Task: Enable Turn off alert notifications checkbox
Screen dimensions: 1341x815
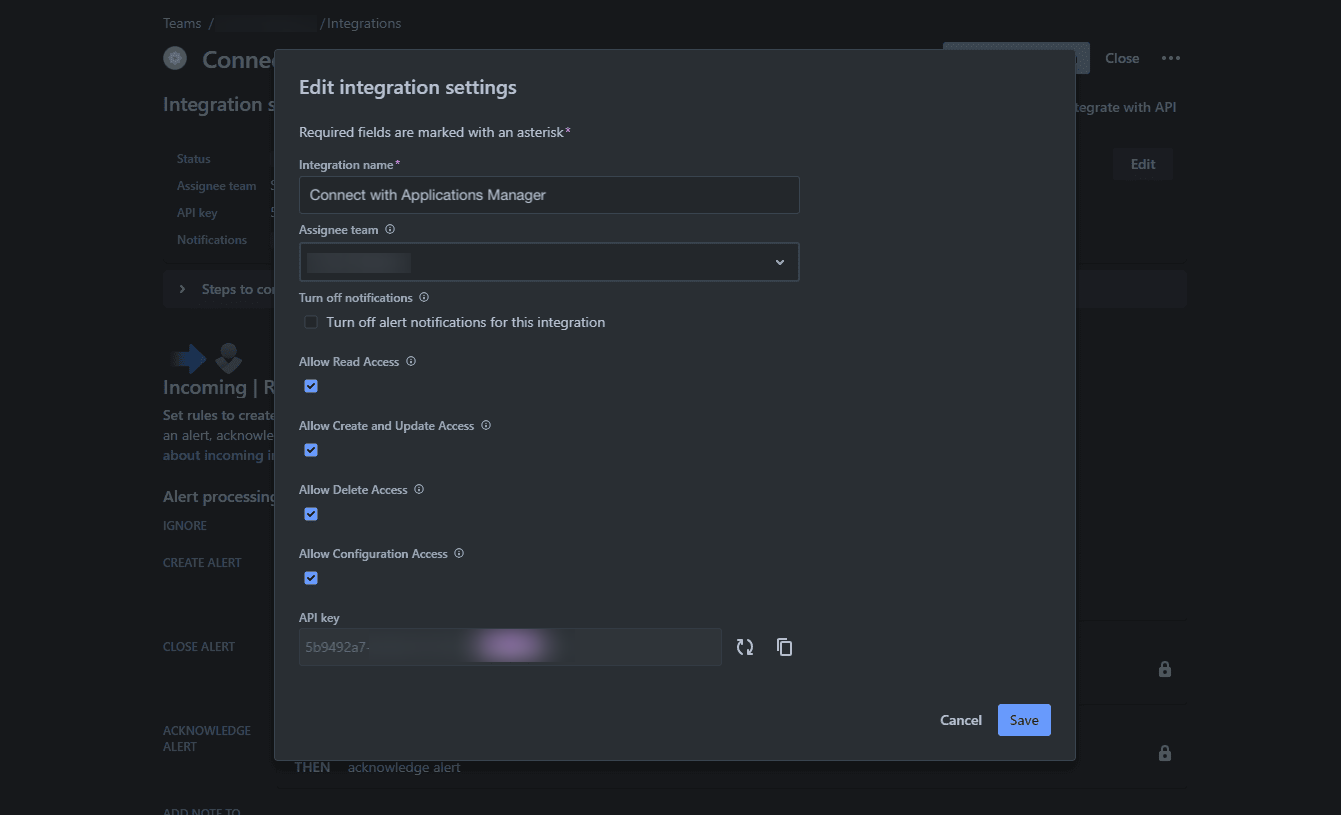Action: (311, 322)
